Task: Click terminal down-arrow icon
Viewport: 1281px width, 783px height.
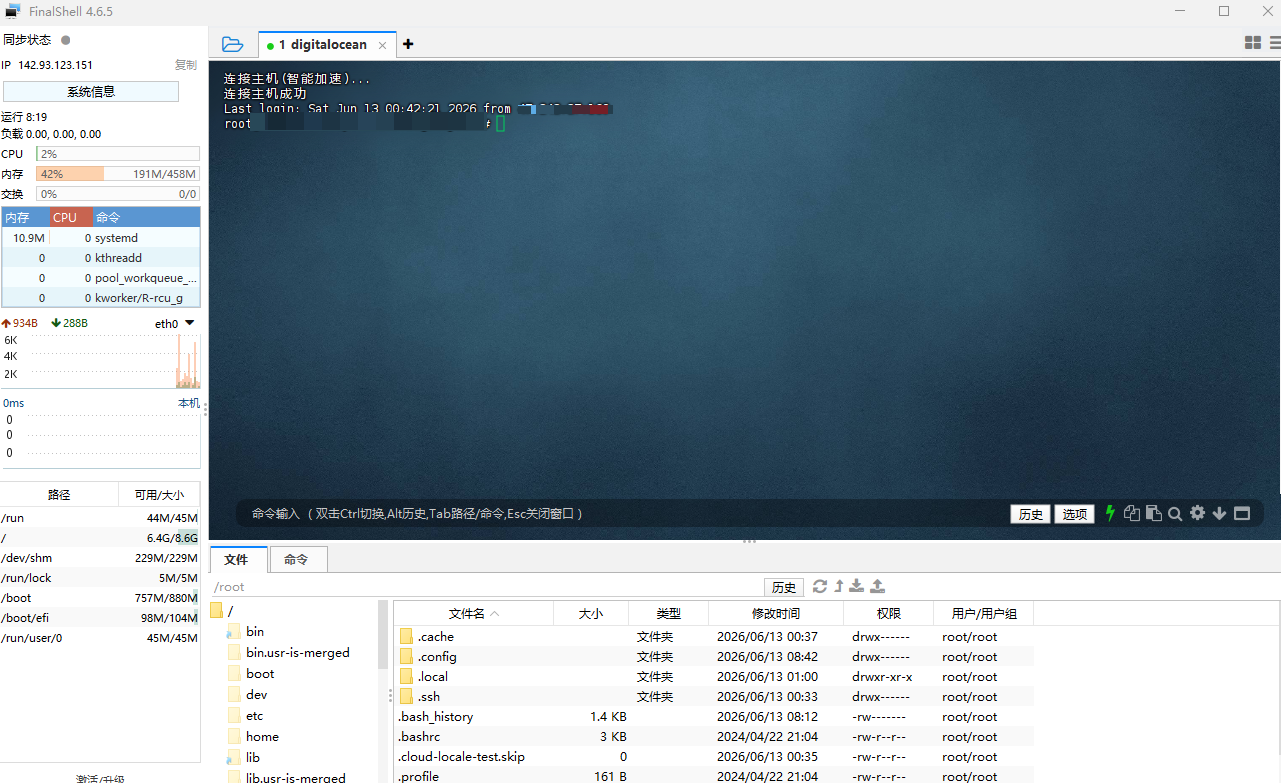Action: 1219,513
